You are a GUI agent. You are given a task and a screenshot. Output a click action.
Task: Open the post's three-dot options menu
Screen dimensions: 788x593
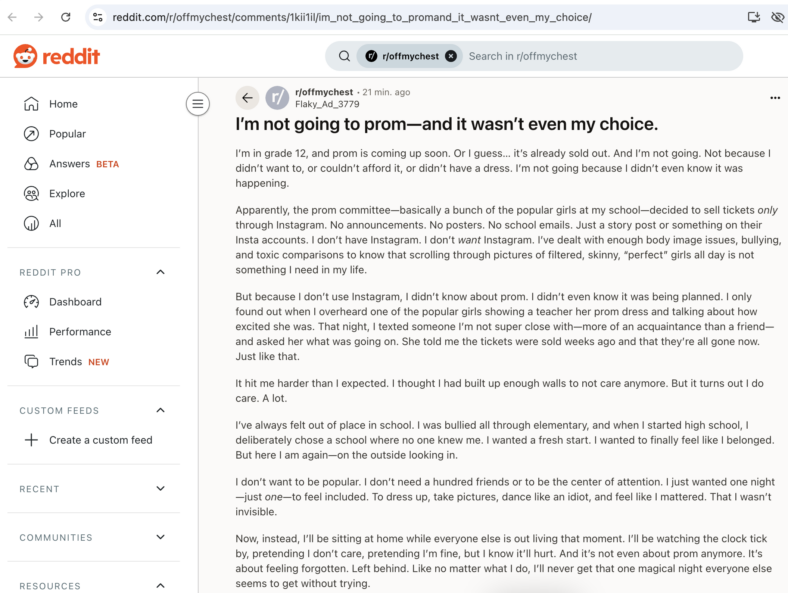tap(775, 98)
